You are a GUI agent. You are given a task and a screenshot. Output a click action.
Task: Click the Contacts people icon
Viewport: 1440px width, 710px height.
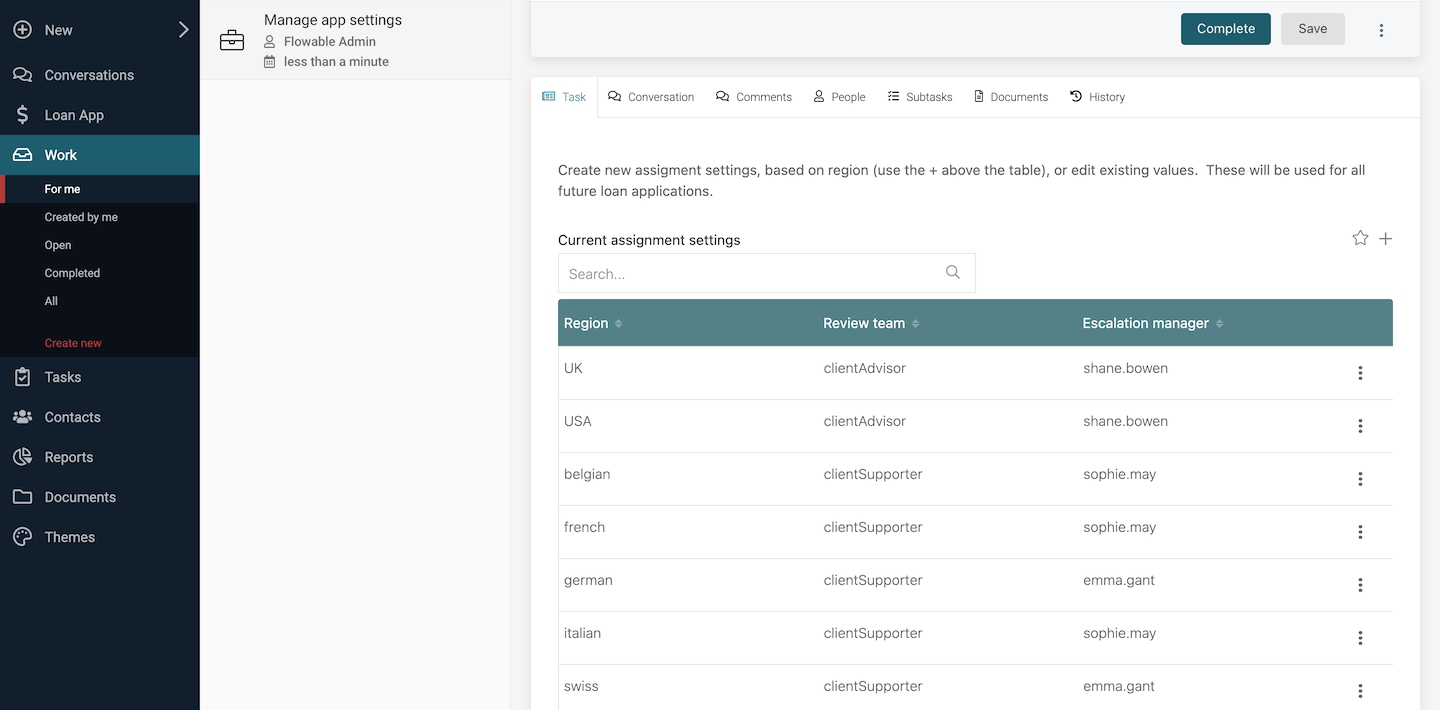pyautogui.click(x=22, y=417)
